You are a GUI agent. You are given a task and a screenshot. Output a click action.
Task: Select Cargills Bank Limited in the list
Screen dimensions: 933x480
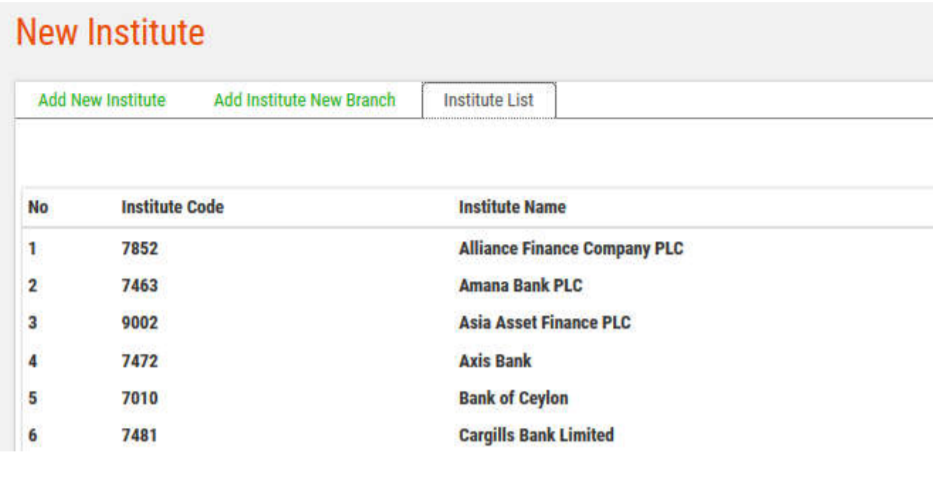pos(536,435)
